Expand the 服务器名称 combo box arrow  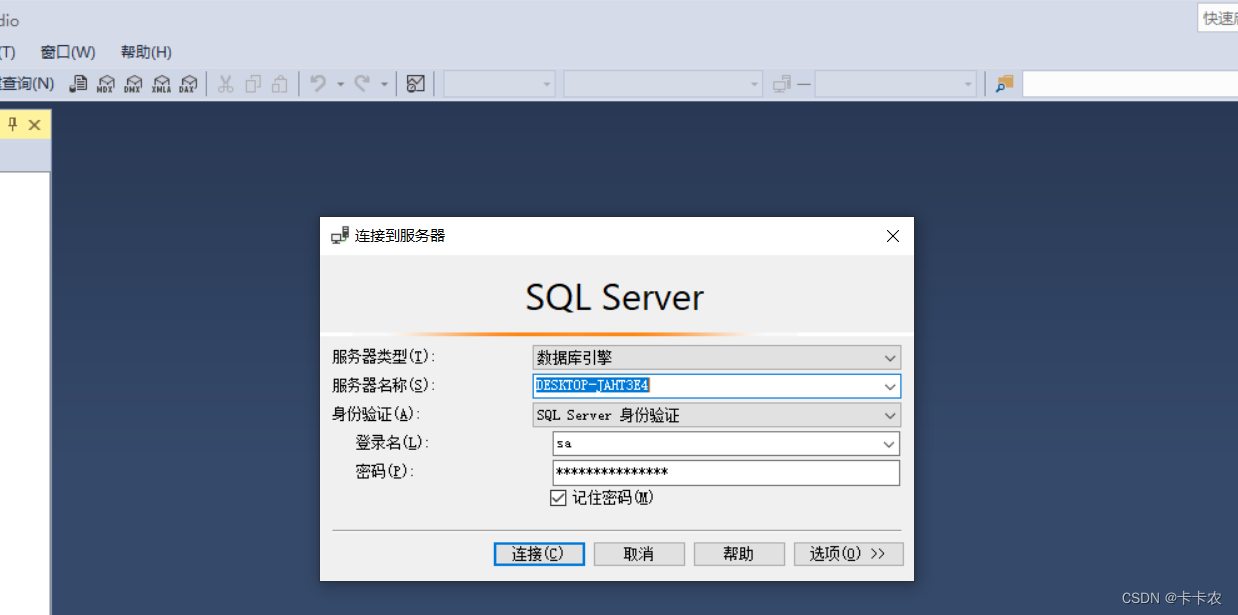click(x=890, y=386)
